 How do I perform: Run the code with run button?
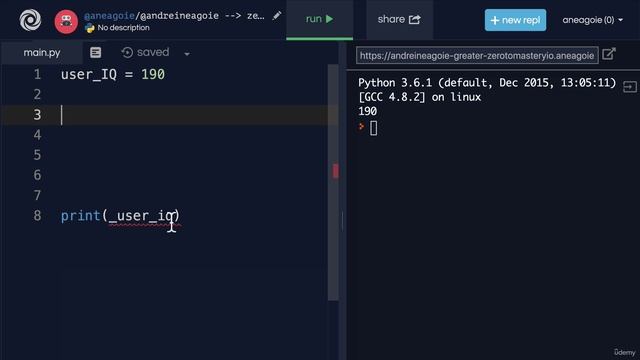[x=320, y=19]
